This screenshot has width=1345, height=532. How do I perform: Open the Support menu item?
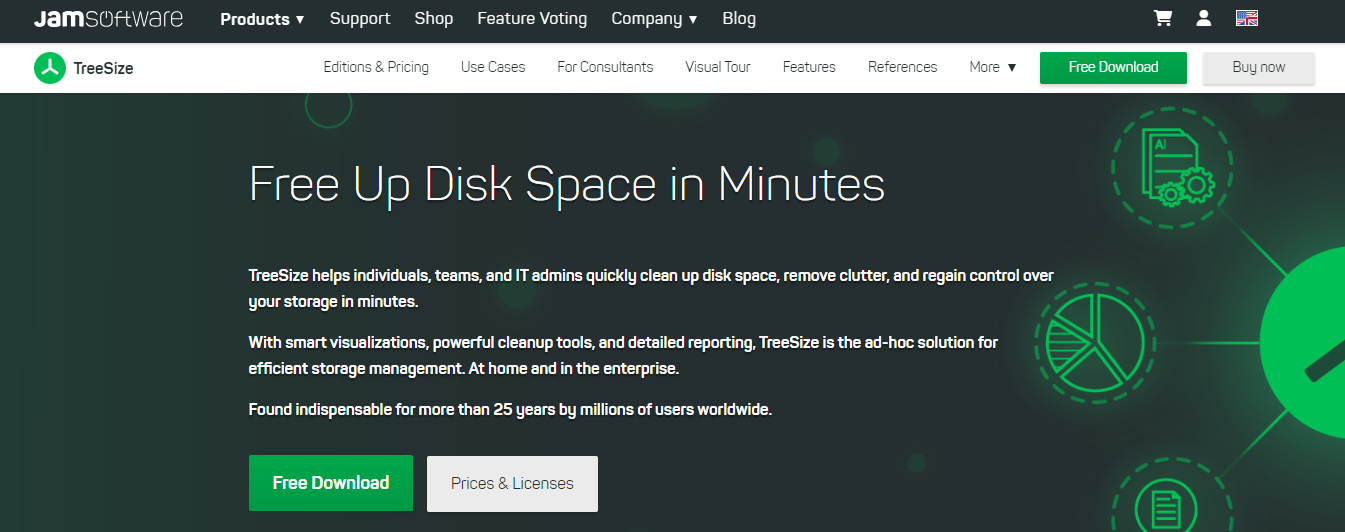[x=360, y=19]
